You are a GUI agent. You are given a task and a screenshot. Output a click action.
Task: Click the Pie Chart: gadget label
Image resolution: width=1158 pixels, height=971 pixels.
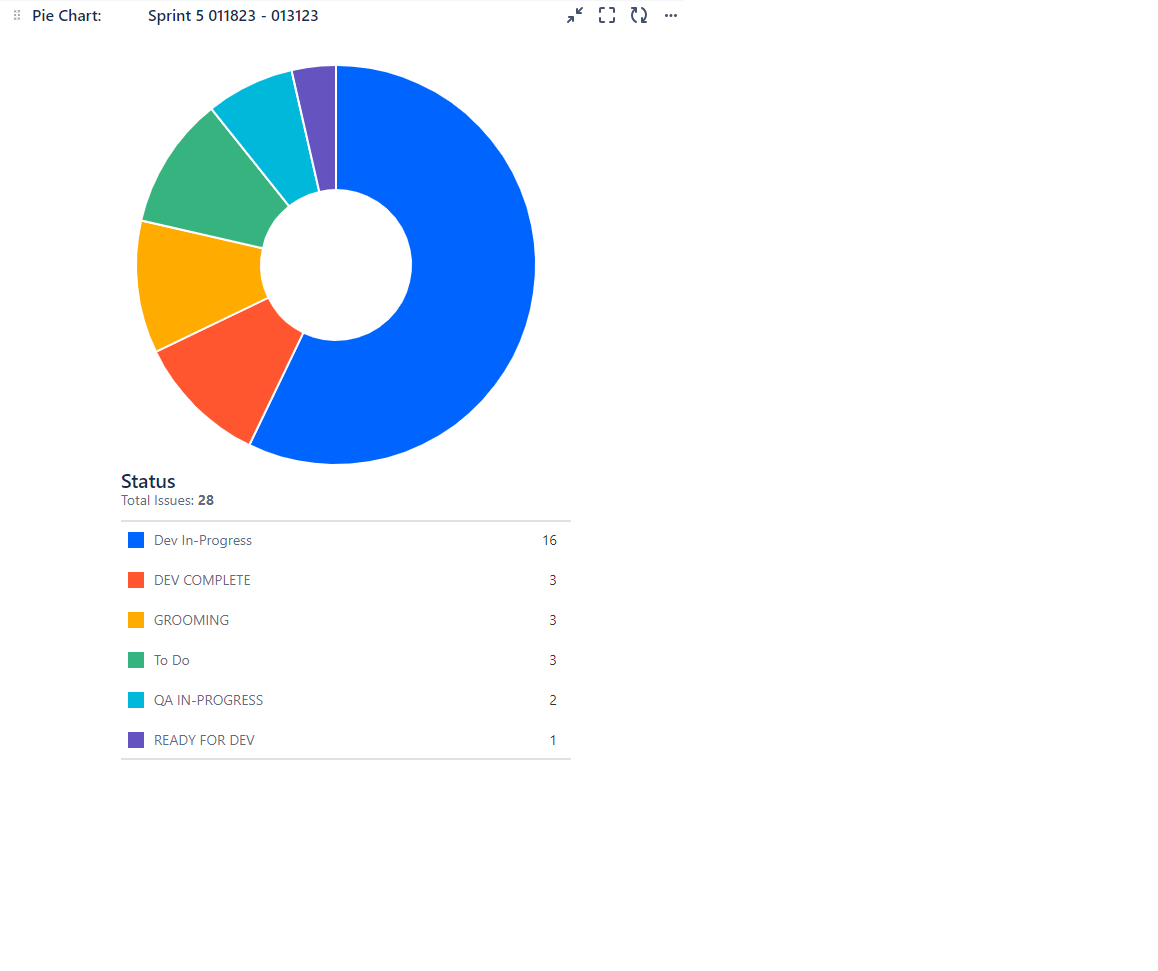(66, 16)
